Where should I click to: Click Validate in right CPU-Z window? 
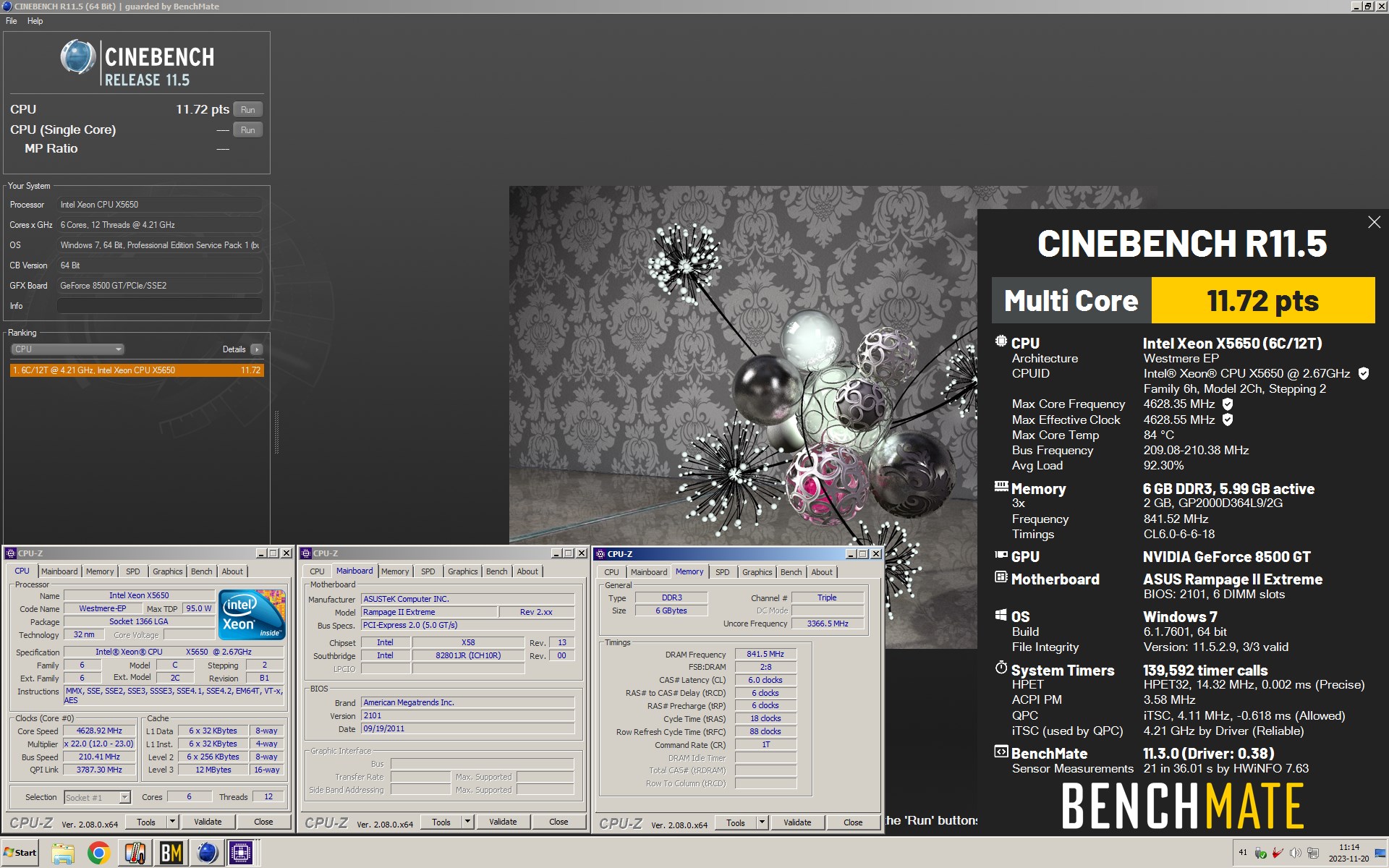coord(797,822)
